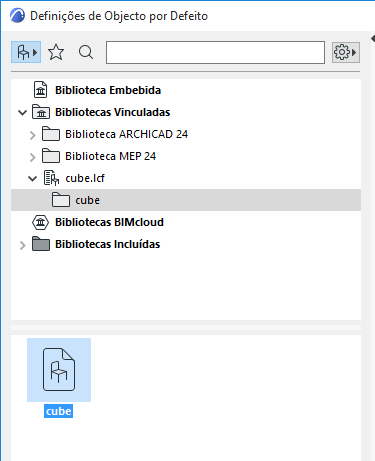The width and height of the screenshot is (375, 461).
Task: Select Biblioteca ARCHICAD 24 text
Action: pos(127,134)
